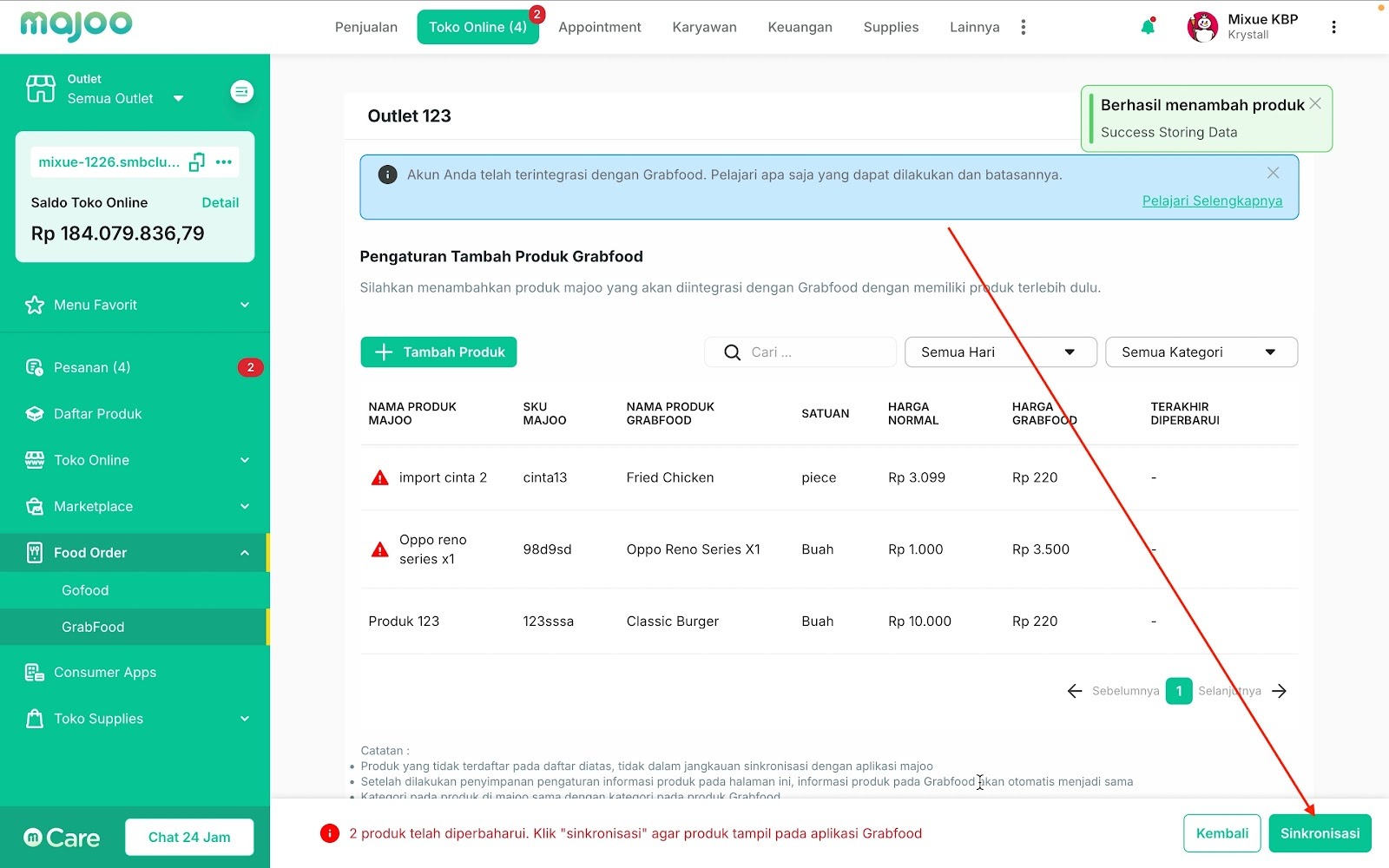Click the search magnifier icon

[733, 352]
